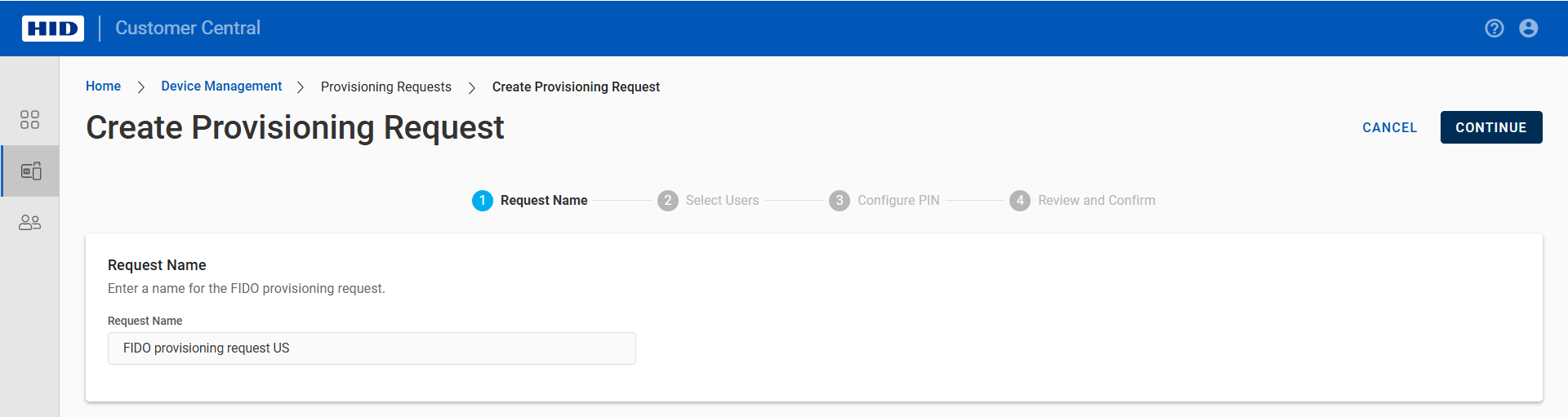Open step 4 Review and Confirm
The height and width of the screenshot is (417, 1568).
tap(1082, 201)
